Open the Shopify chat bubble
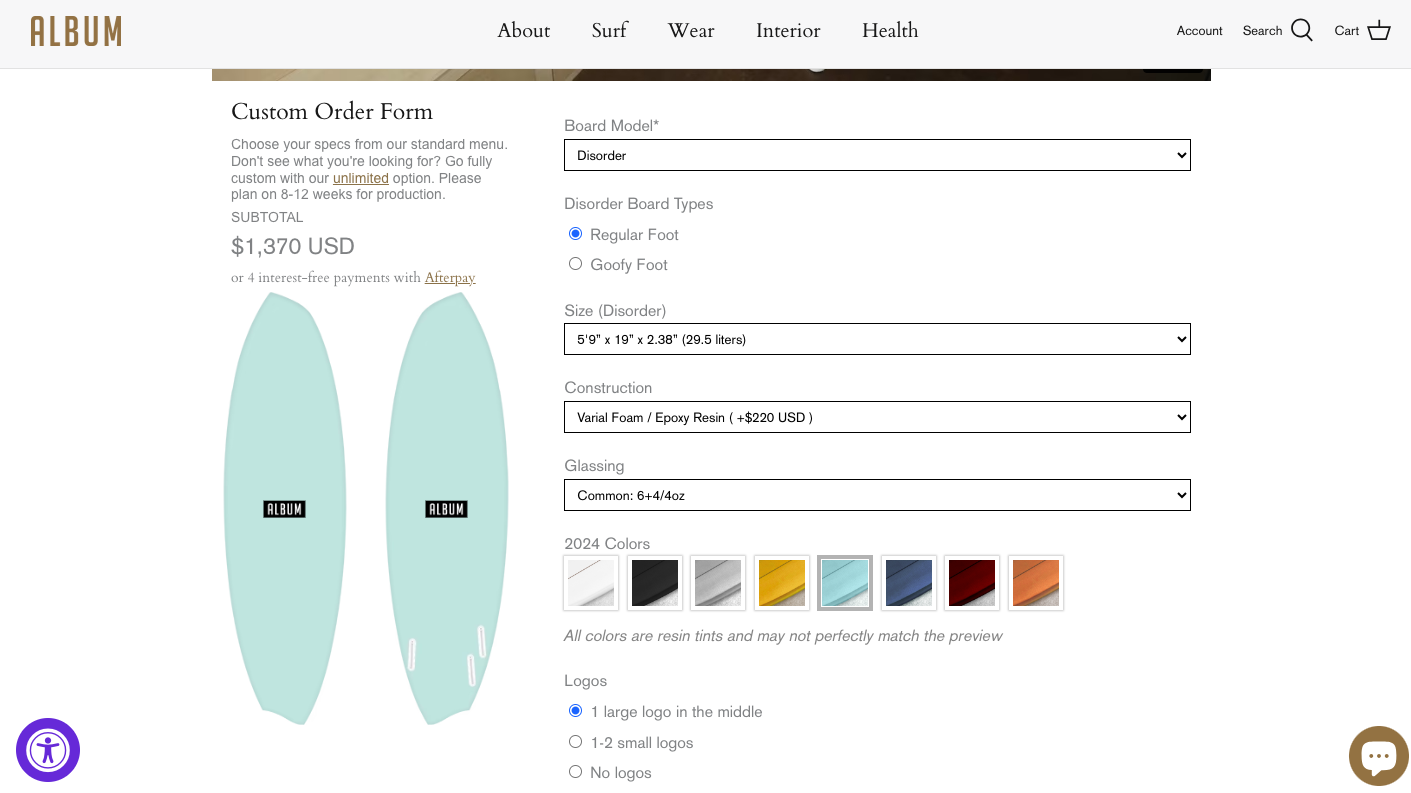 pos(1378,756)
